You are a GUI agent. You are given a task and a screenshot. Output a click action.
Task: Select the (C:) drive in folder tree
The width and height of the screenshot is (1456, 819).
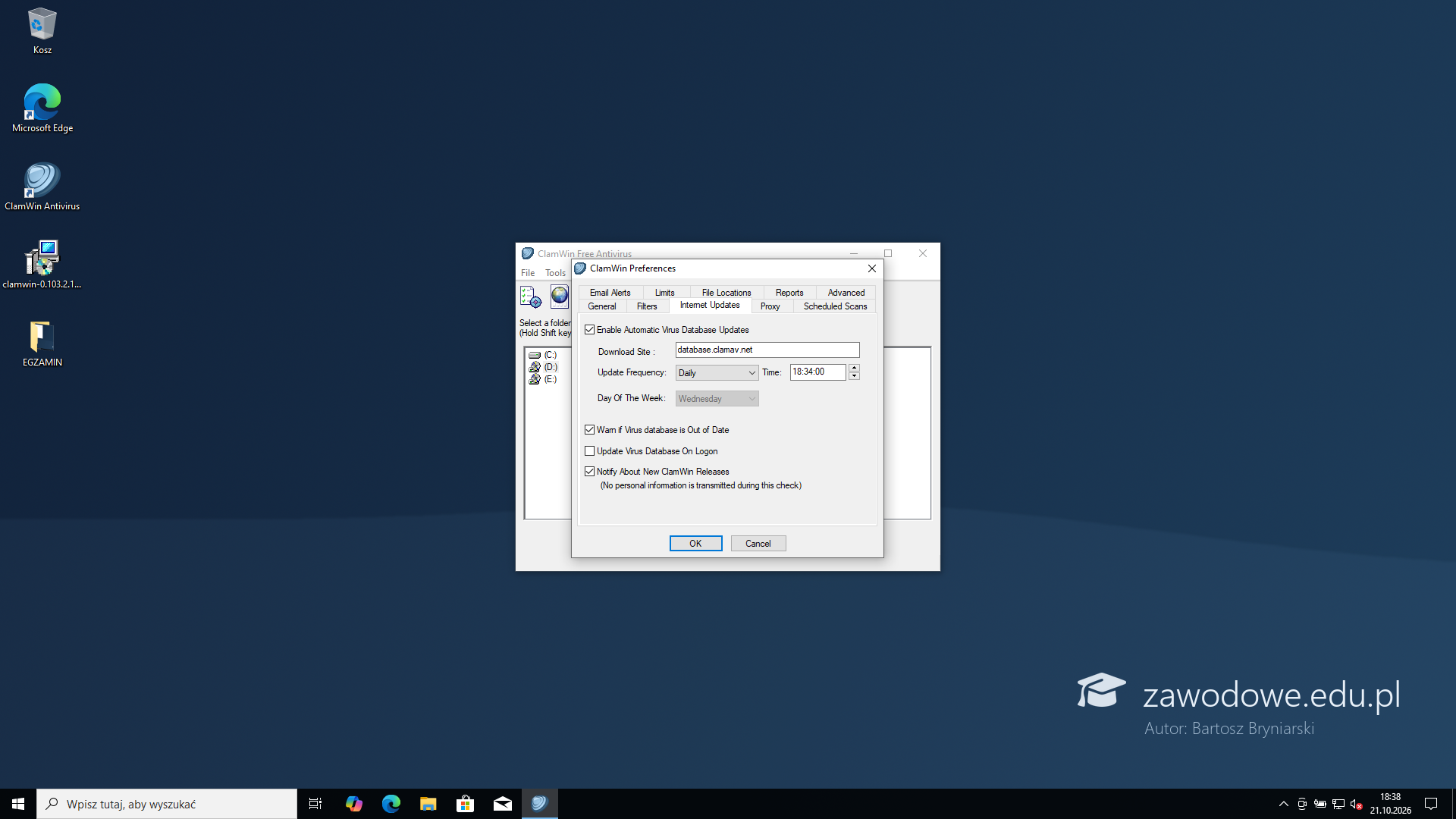coord(543,355)
